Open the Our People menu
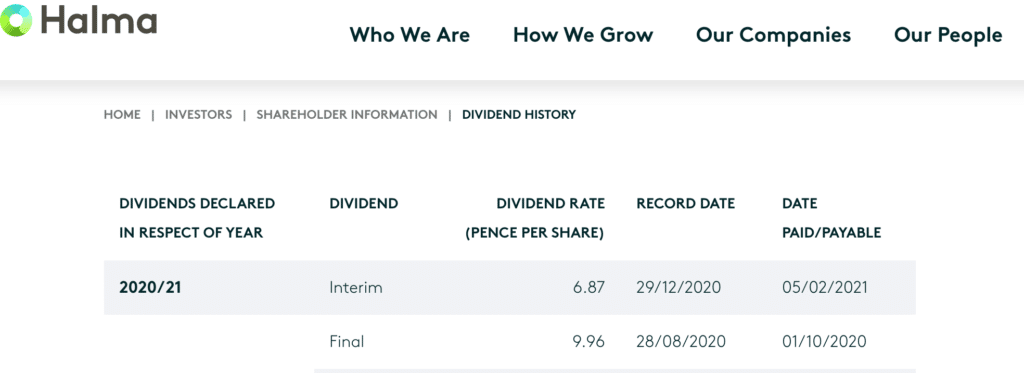The height and width of the screenshot is (373, 1024). pos(948,35)
